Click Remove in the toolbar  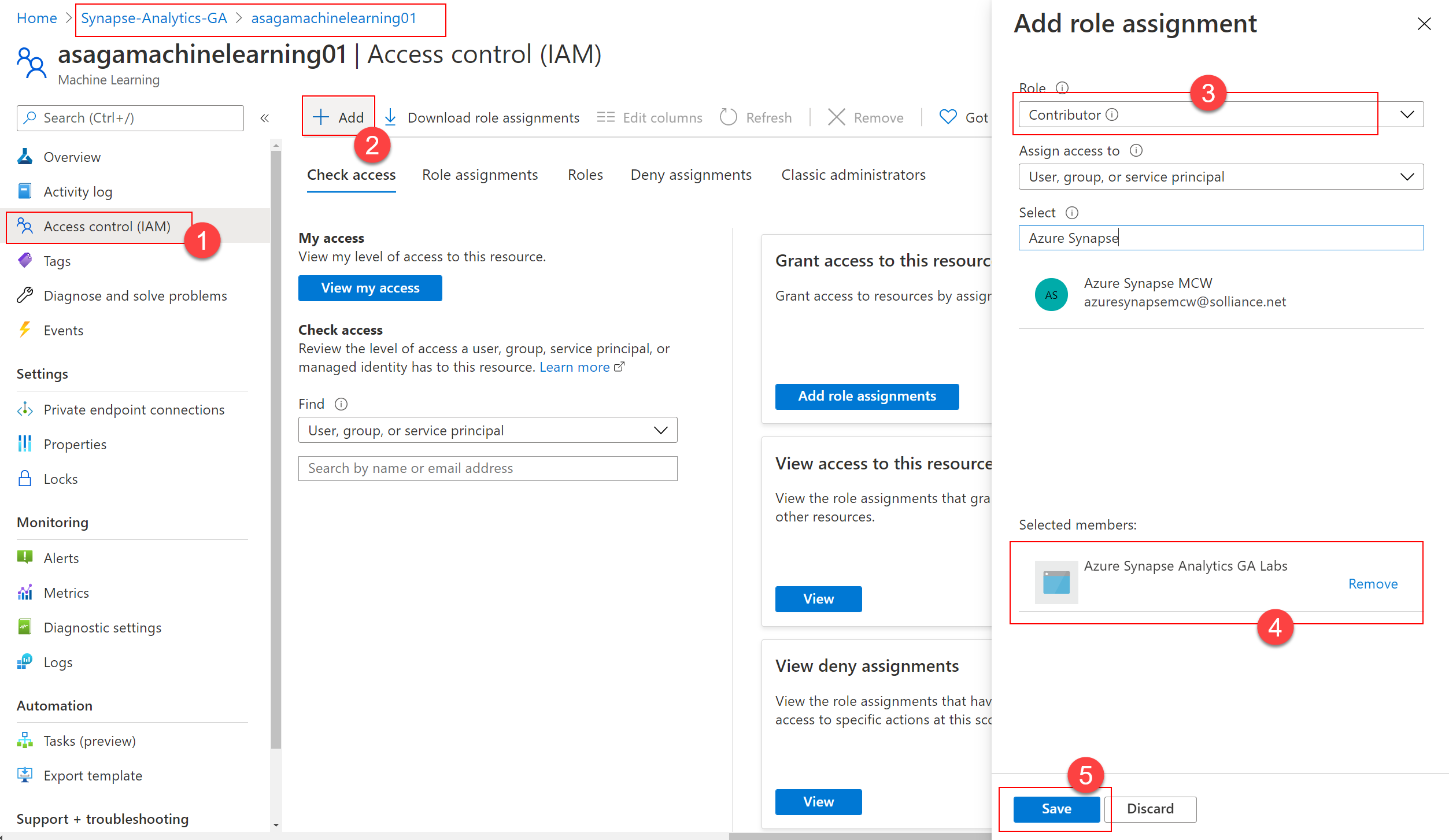click(x=866, y=117)
